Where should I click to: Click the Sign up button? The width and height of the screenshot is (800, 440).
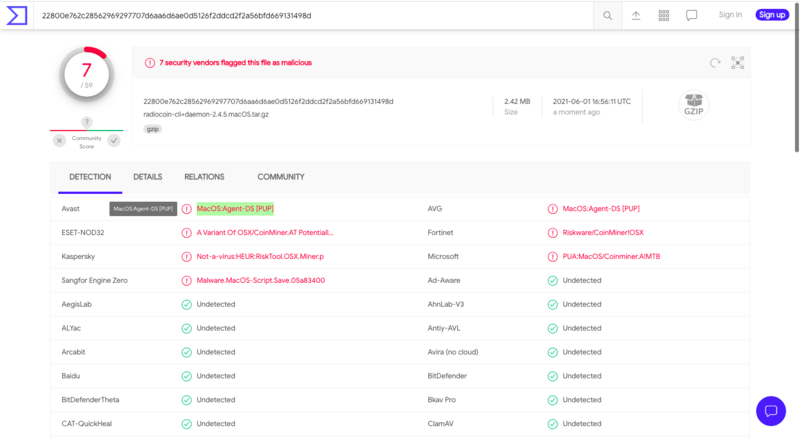772,15
